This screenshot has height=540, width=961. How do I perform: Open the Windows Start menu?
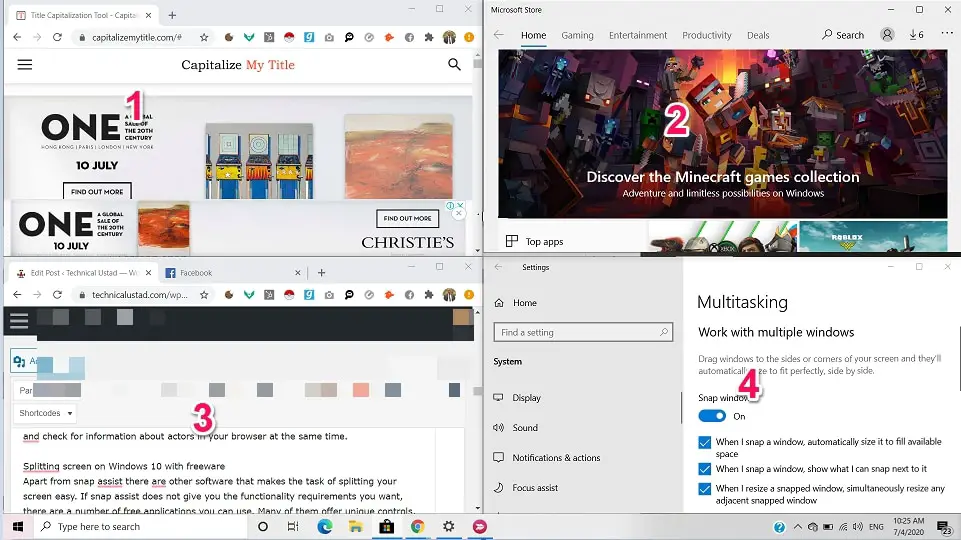click(x=18, y=527)
